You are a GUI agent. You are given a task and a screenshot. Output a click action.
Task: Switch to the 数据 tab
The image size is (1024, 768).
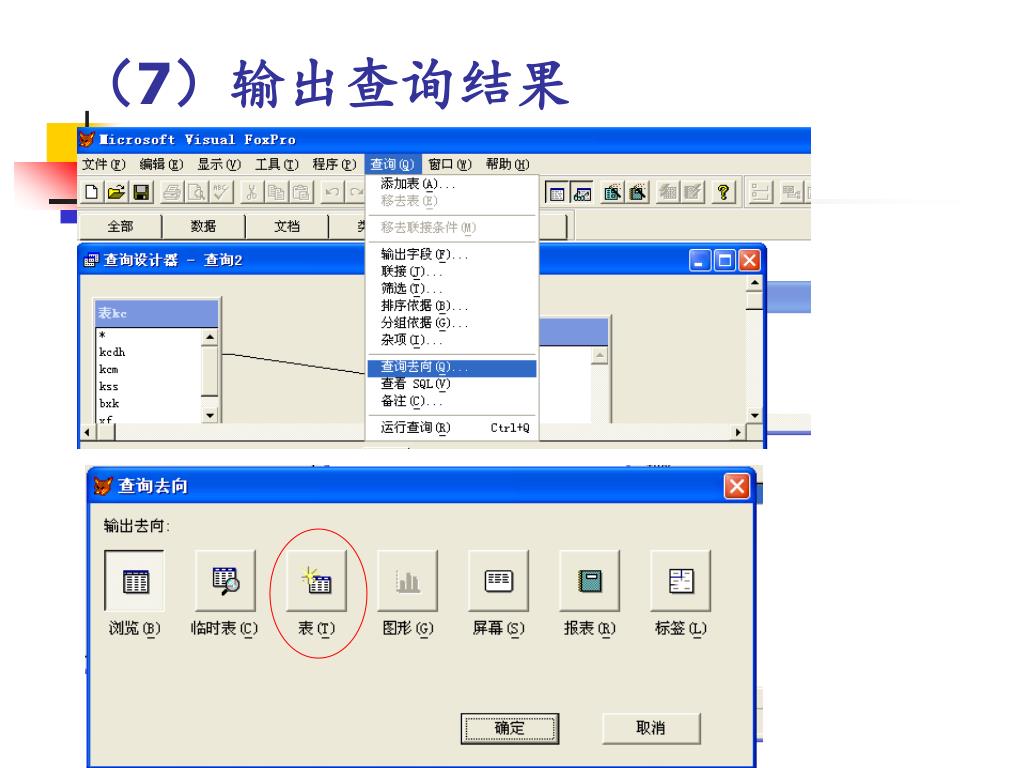pos(203,227)
